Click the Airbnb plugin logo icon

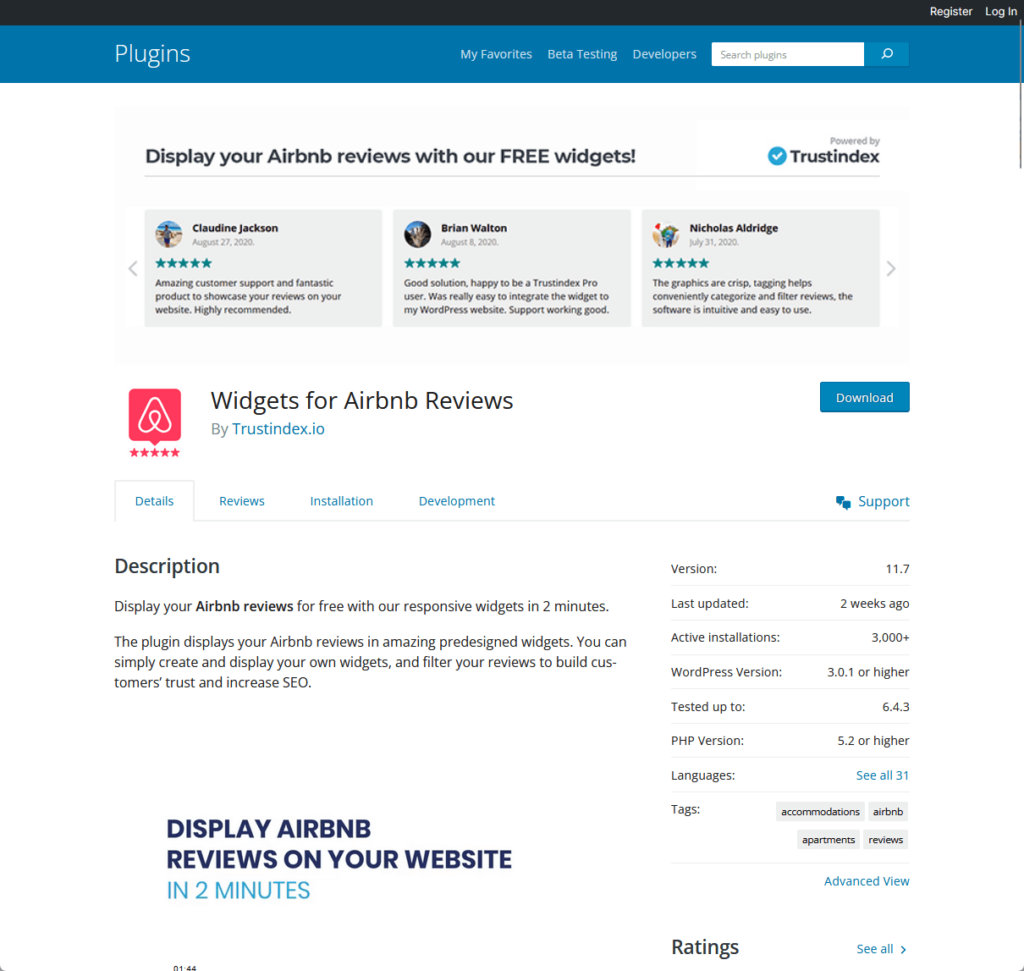click(155, 422)
